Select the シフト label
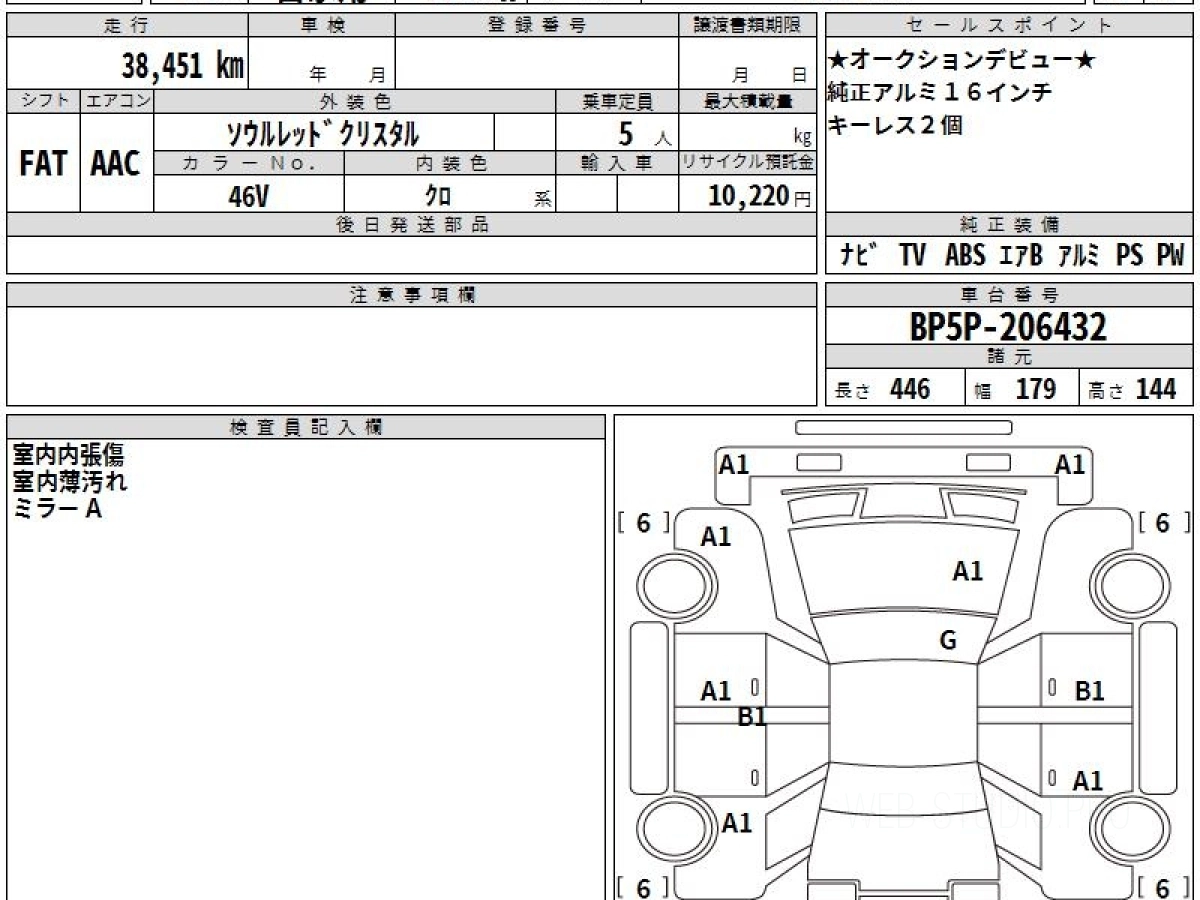Image resolution: width=1200 pixels, height=900 pixels. click(x=43, y=101)
